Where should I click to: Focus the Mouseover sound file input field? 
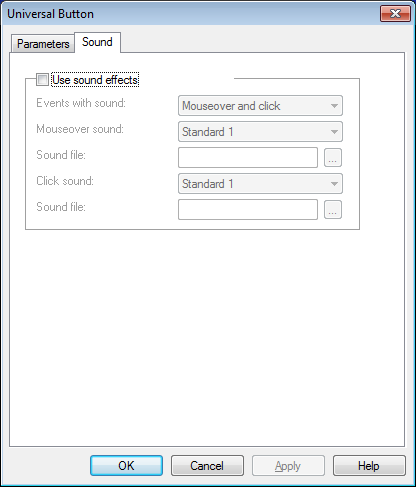248,158
